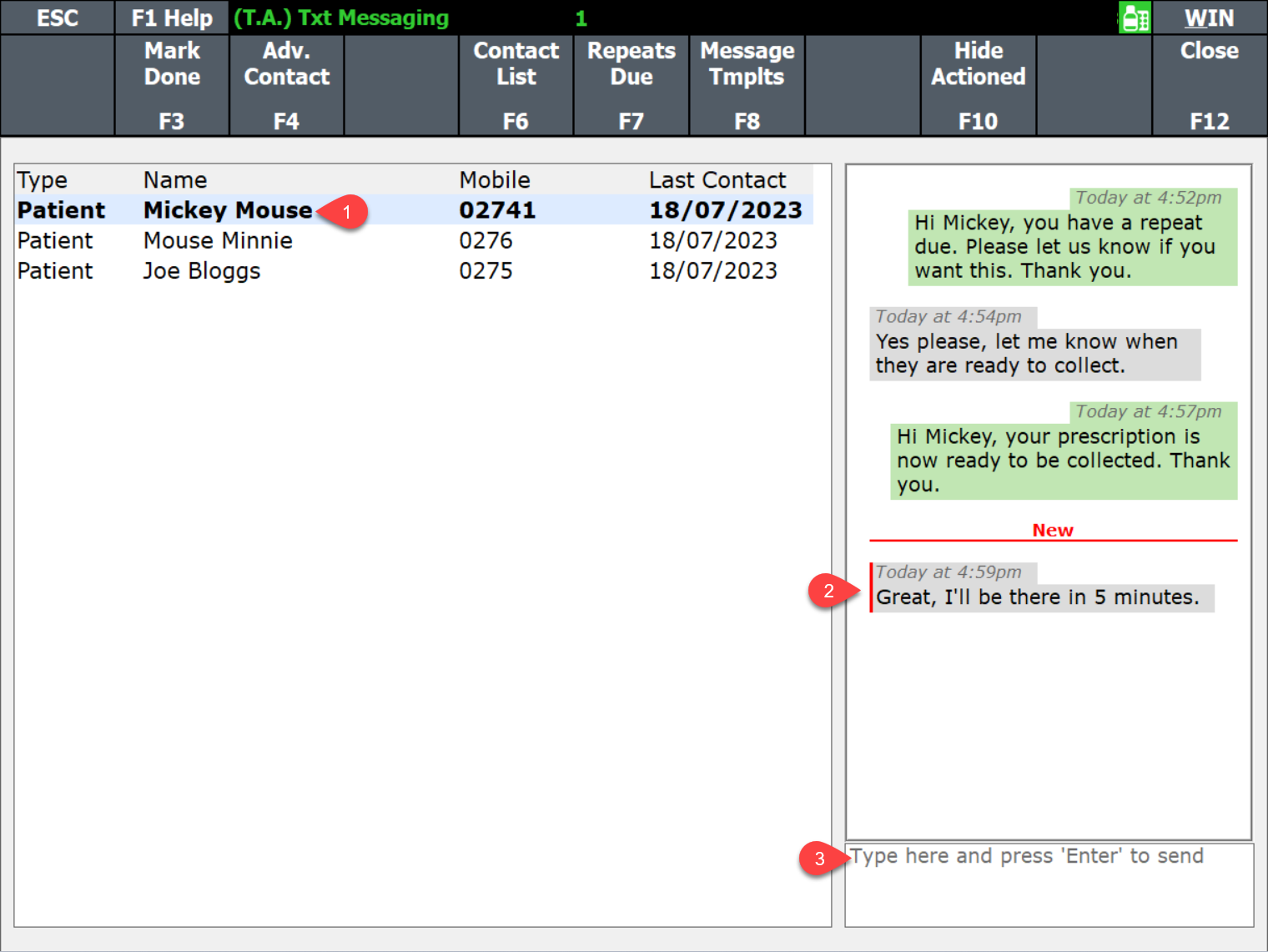Click the Last Contact column header
The width and height of the screenshot is (1268, 952).
717,180
